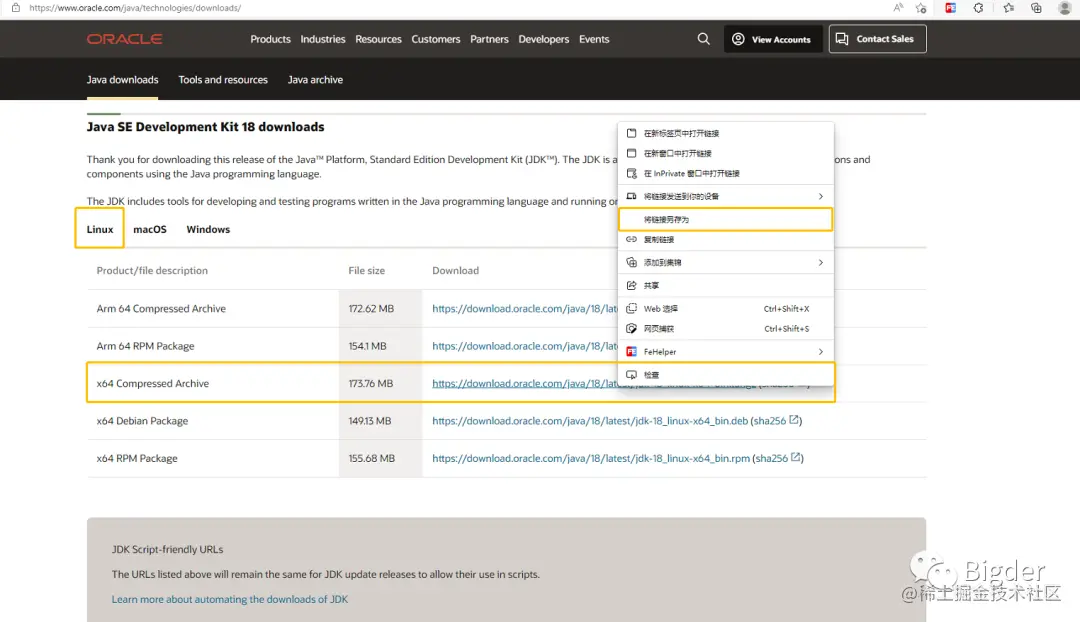Viewport: 1080px width, 622px height.
Task: Choose 在新标签页中打开链接 from context menu
Action: (725, 134)
